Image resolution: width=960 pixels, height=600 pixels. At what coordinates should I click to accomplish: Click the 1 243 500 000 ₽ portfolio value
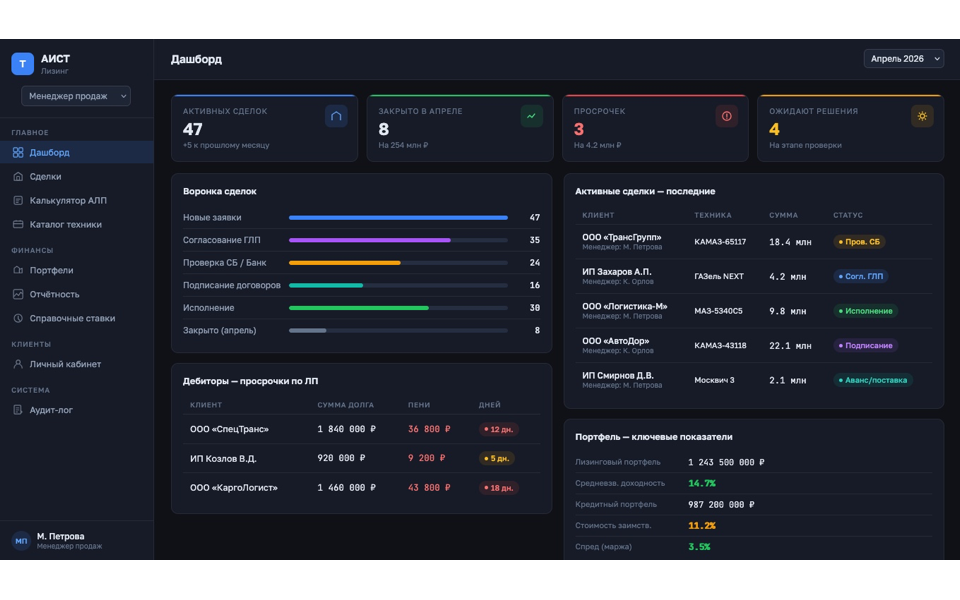coord(726,462)
